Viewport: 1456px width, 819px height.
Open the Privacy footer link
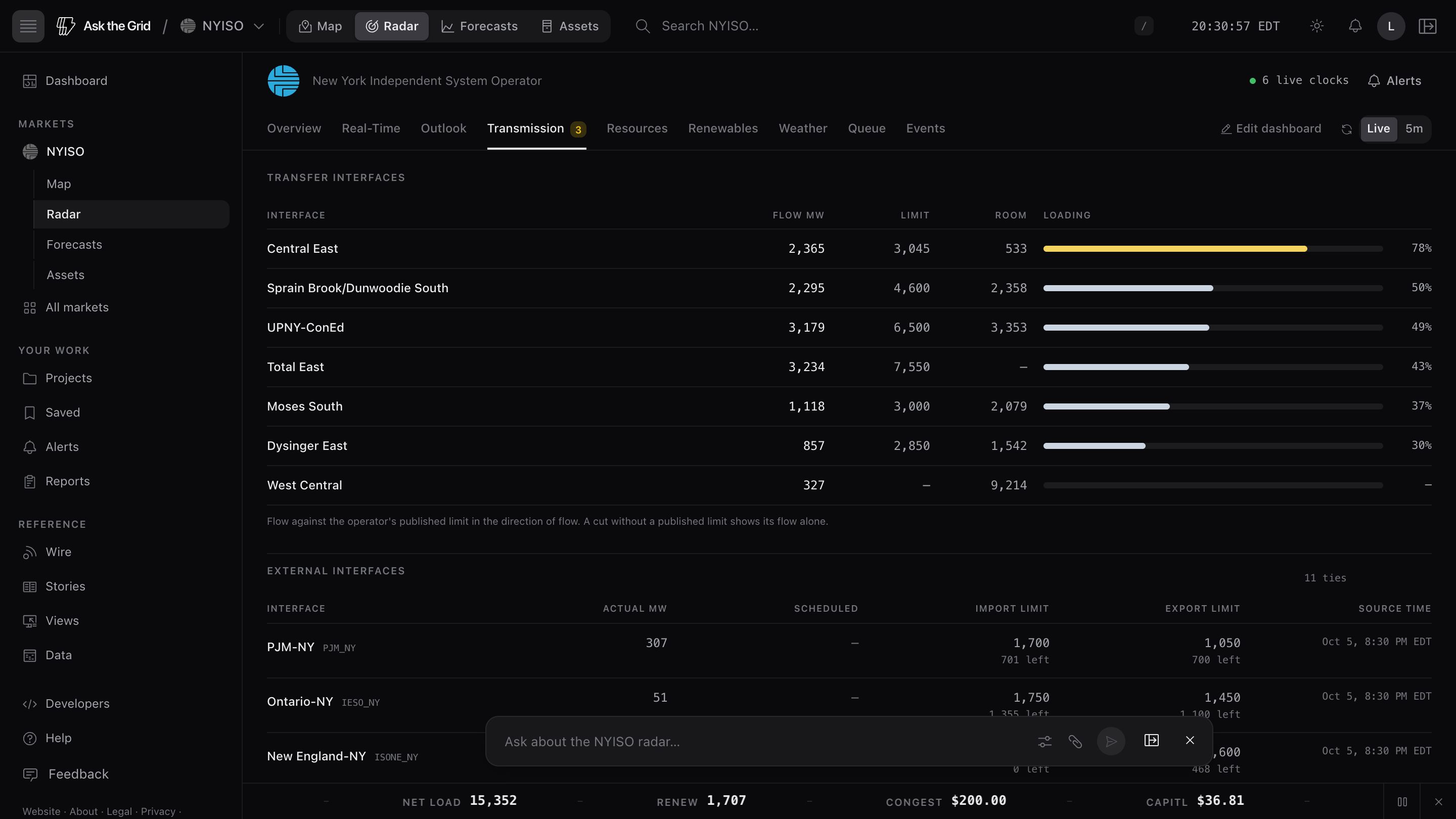[x=158, y=811]
